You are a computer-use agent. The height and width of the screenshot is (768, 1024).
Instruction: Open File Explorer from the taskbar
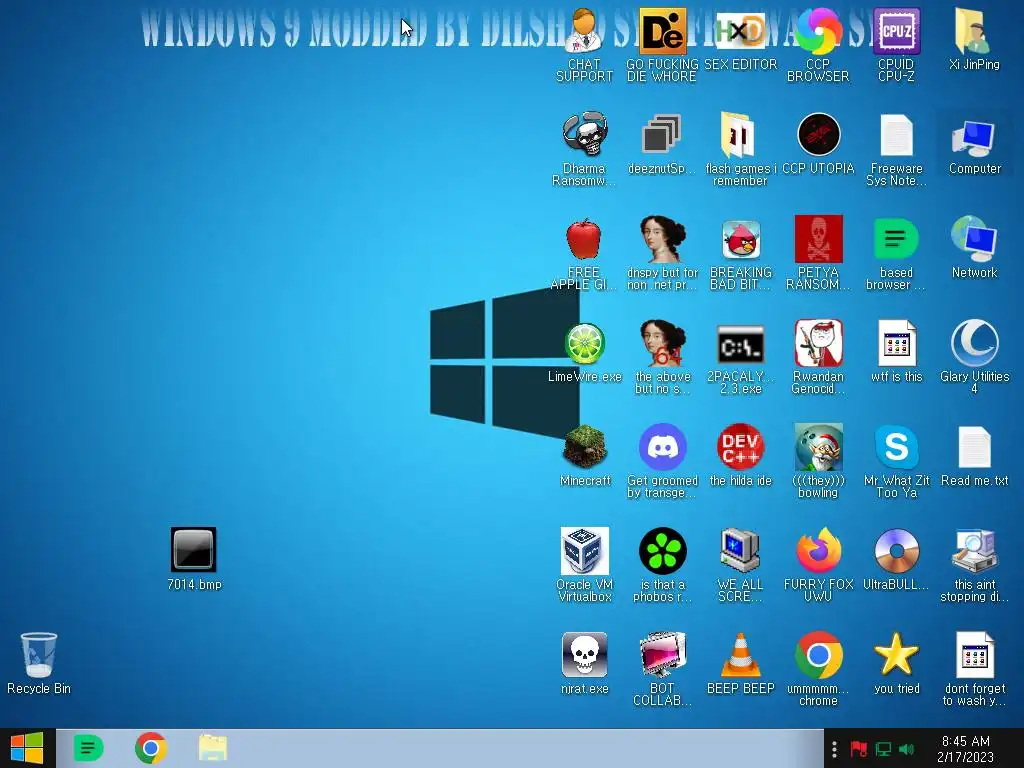click(x=213, y=748)
